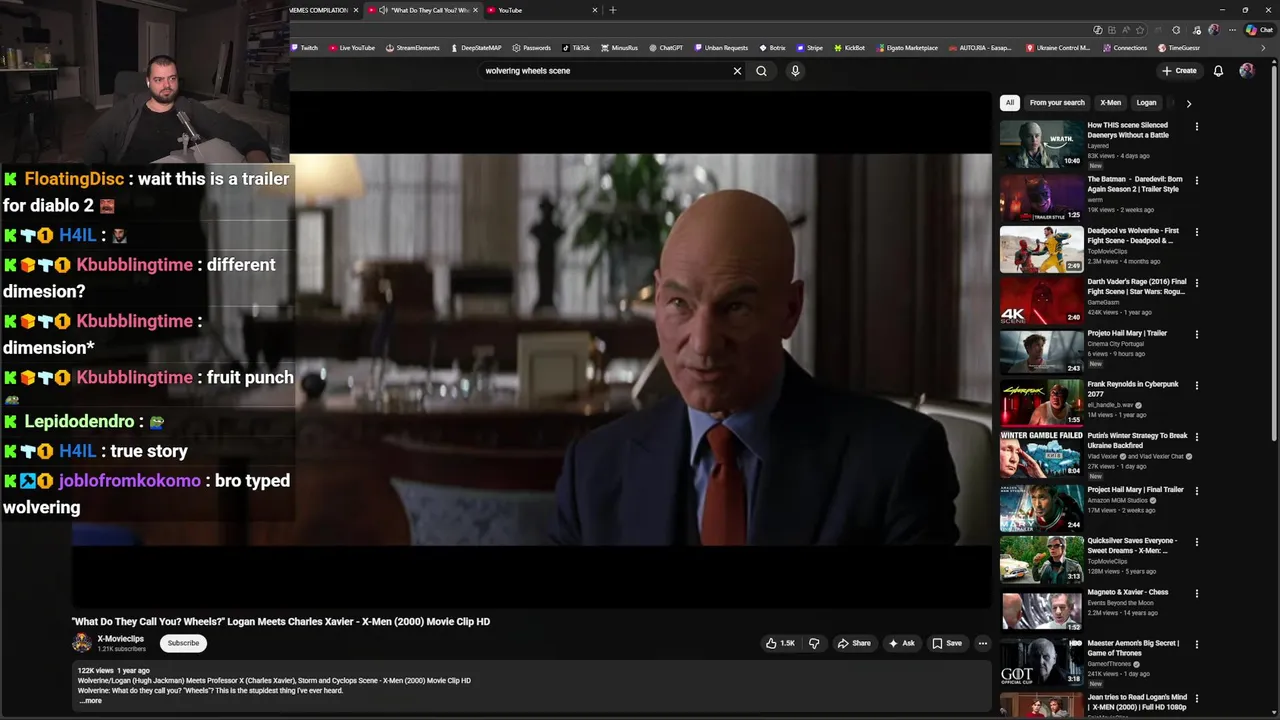Open the TimeGuessr bookmark
Viewport: 1280px width, 720px height.
pyautogui.click(x=1179, y=48)
